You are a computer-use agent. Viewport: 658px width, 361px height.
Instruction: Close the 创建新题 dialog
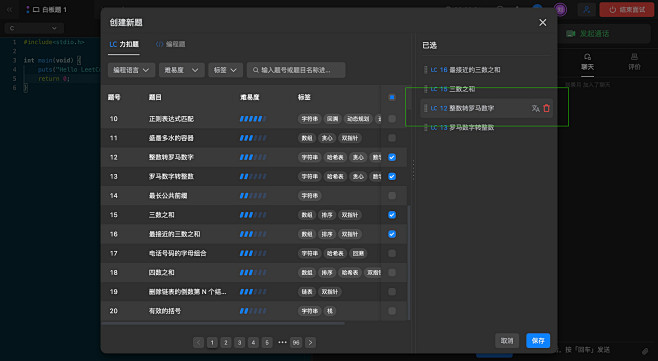543,22
